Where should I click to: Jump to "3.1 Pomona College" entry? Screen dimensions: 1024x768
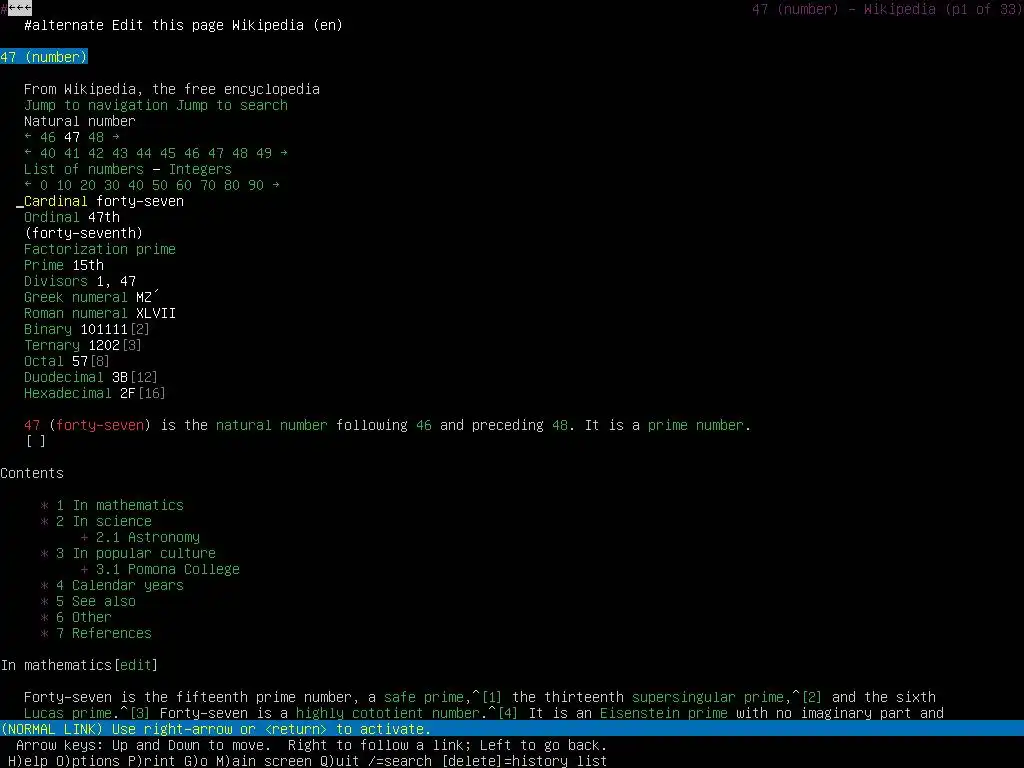[168, 569]
